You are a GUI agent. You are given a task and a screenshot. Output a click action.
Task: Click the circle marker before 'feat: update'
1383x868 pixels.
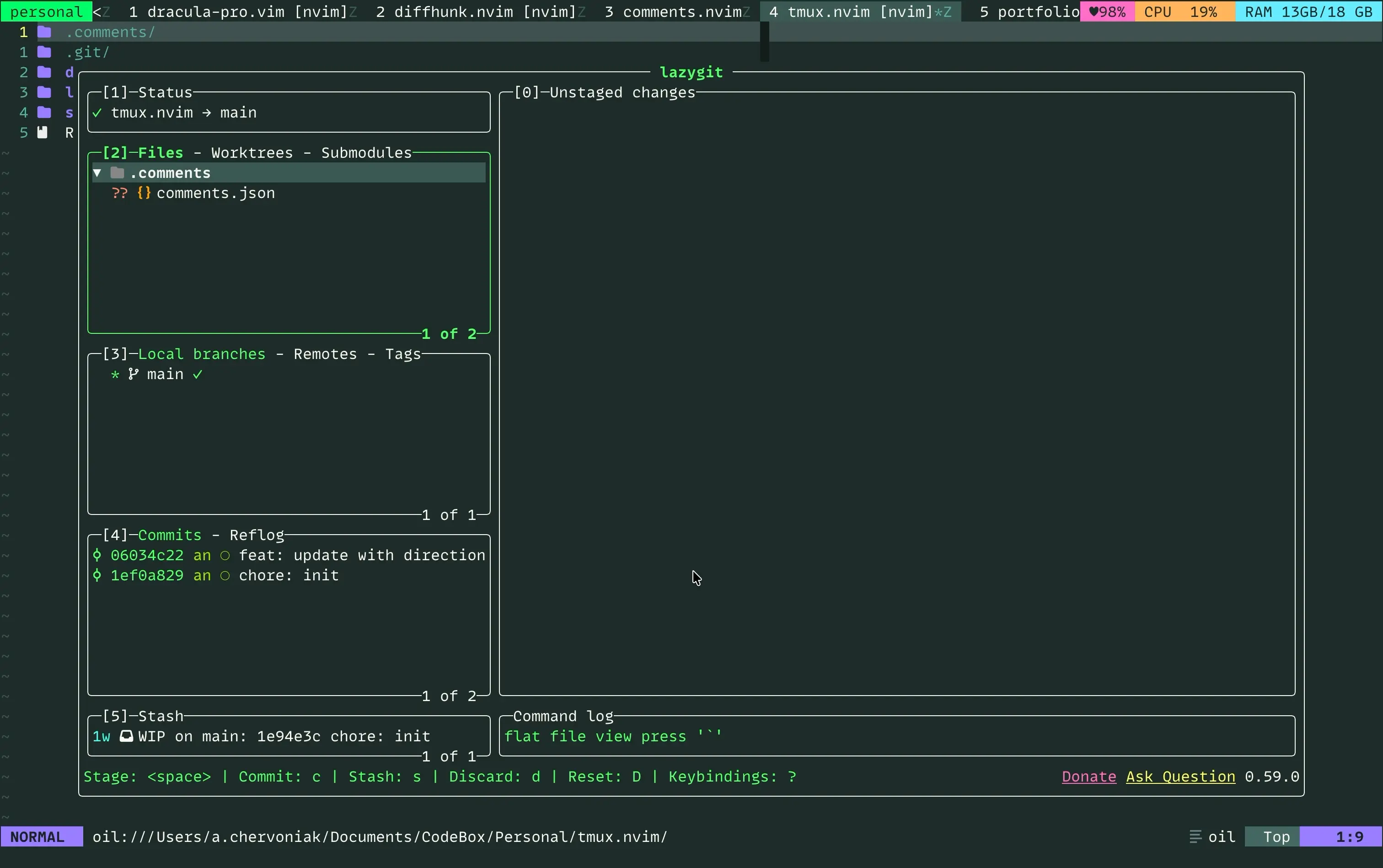tap(225, 555)
